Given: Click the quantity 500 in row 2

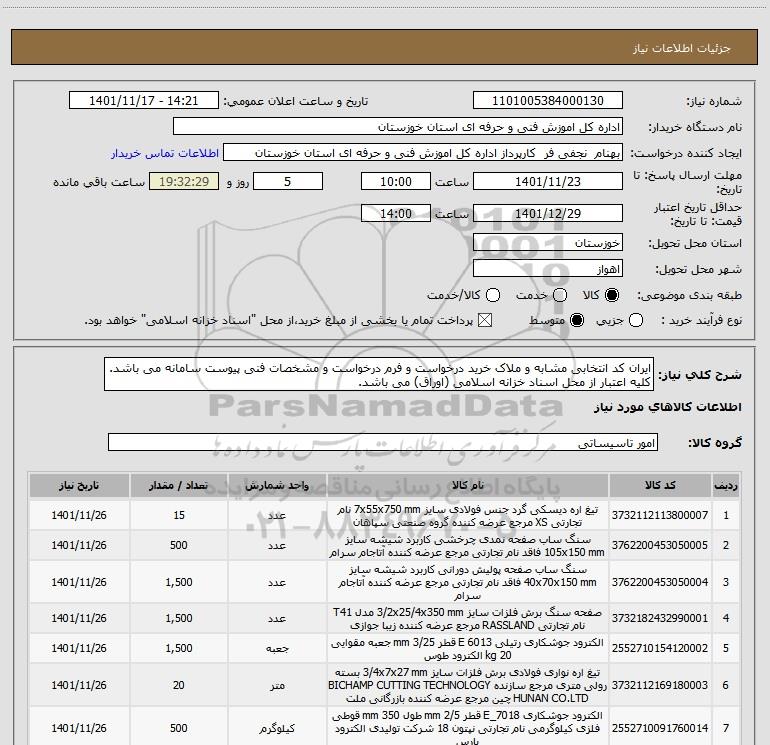Looking at the screenshot, I should tap(179, 545).
